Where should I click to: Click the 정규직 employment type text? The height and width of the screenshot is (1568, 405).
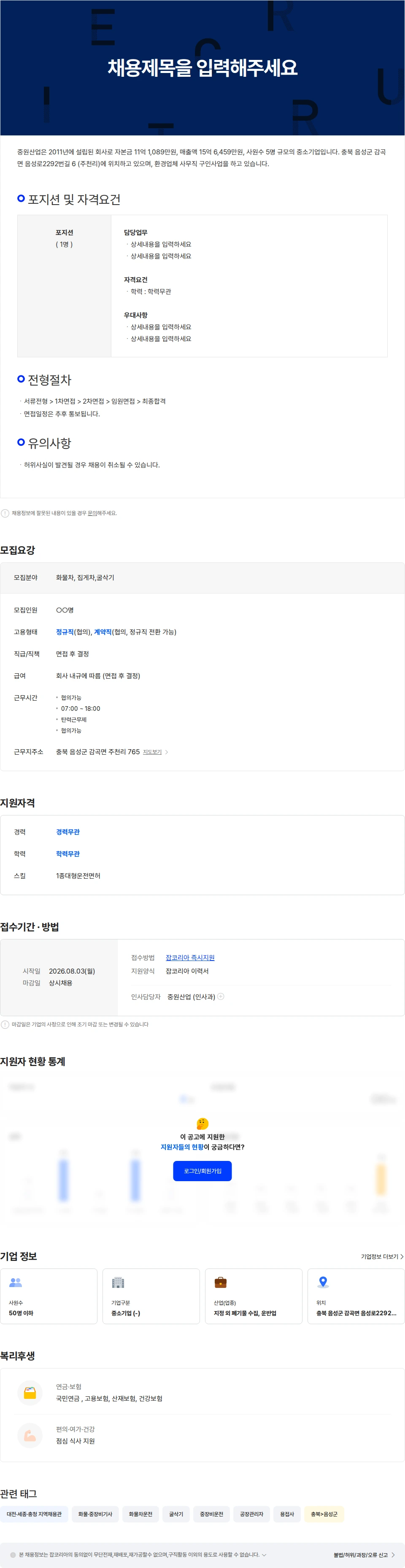pos(65,632)
